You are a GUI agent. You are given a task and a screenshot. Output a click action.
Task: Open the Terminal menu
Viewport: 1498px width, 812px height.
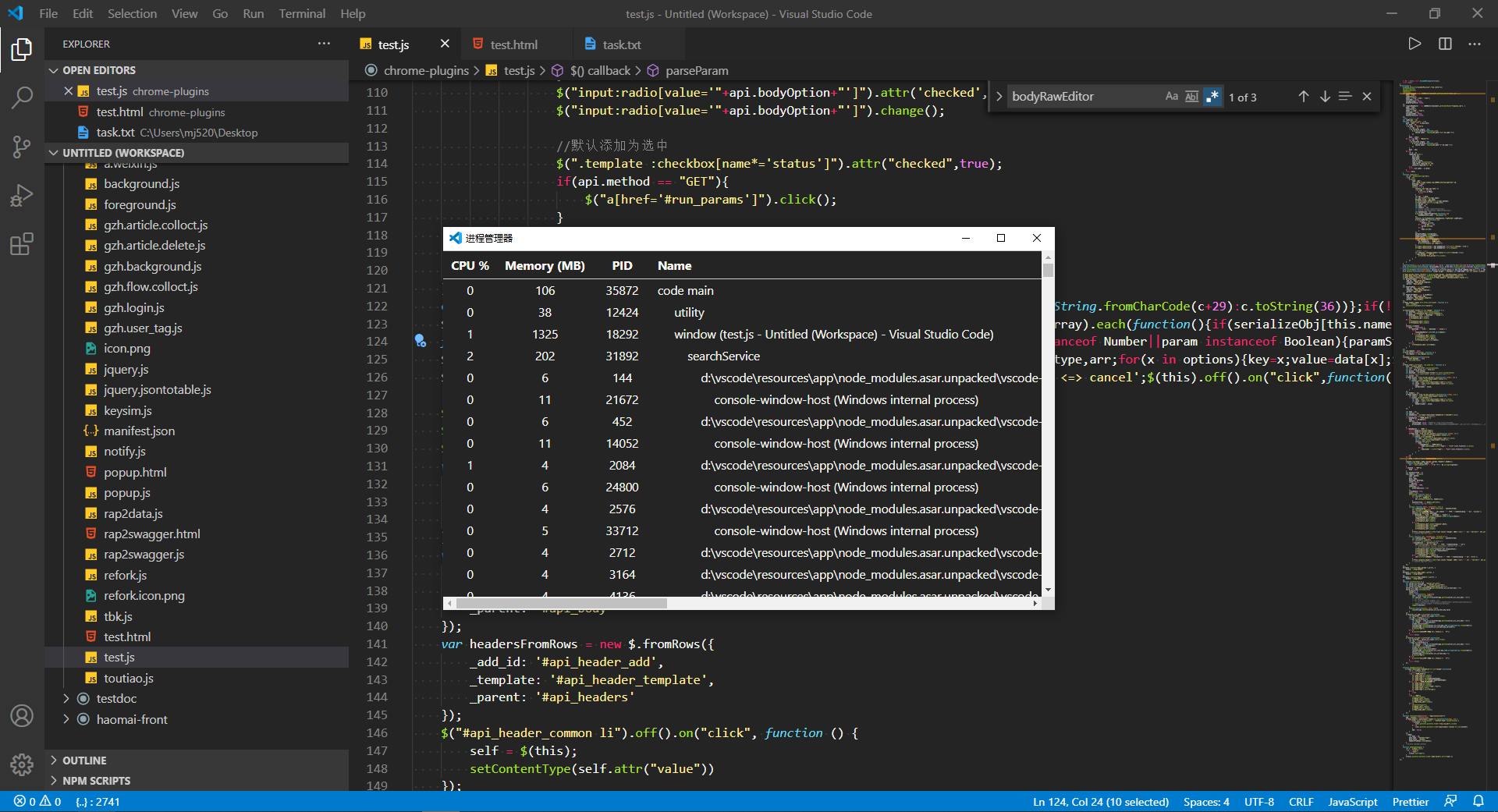(x=301, y=13)
